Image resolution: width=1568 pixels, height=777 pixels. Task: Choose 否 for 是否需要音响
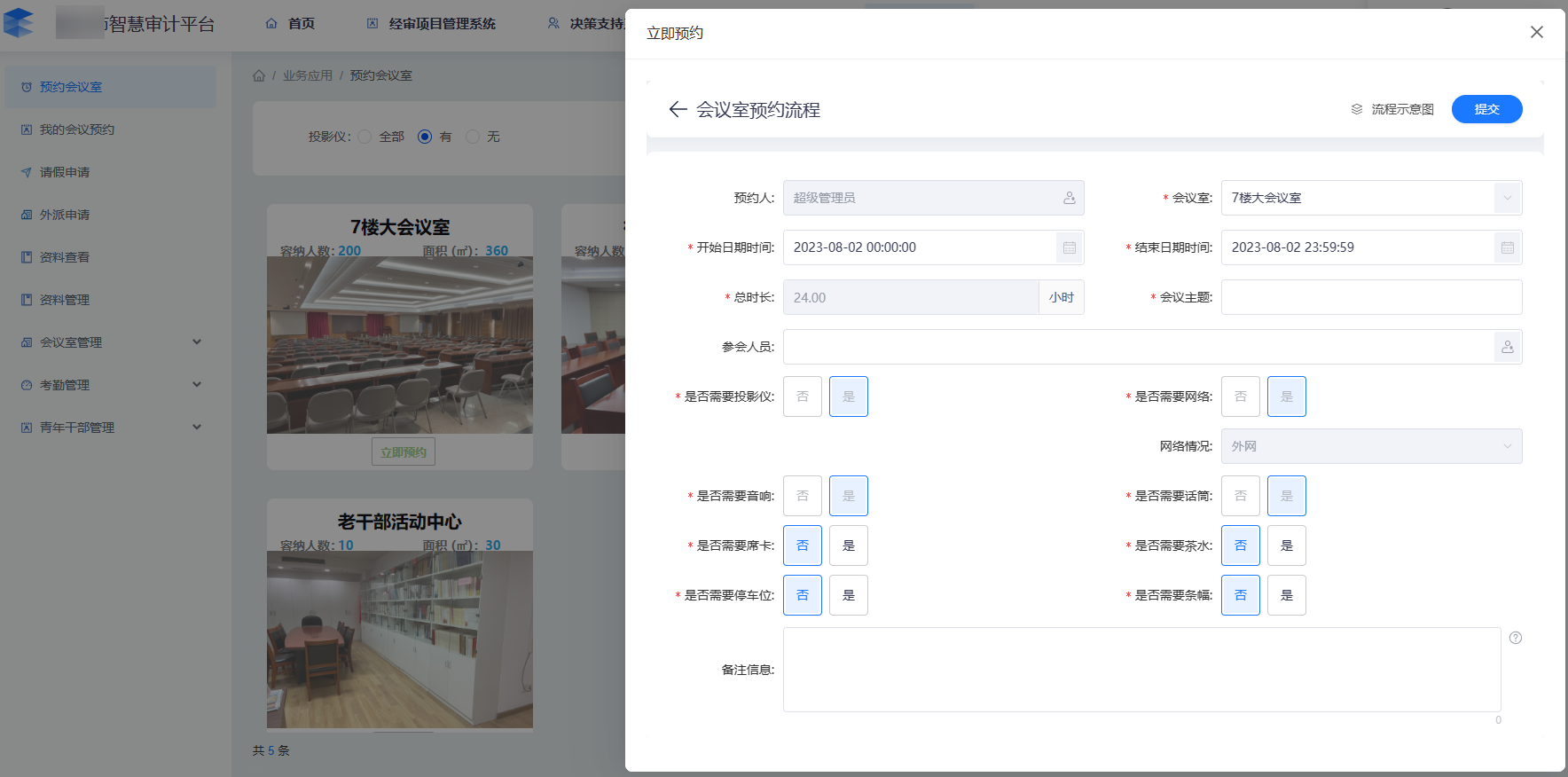click(x=803, y=496)
